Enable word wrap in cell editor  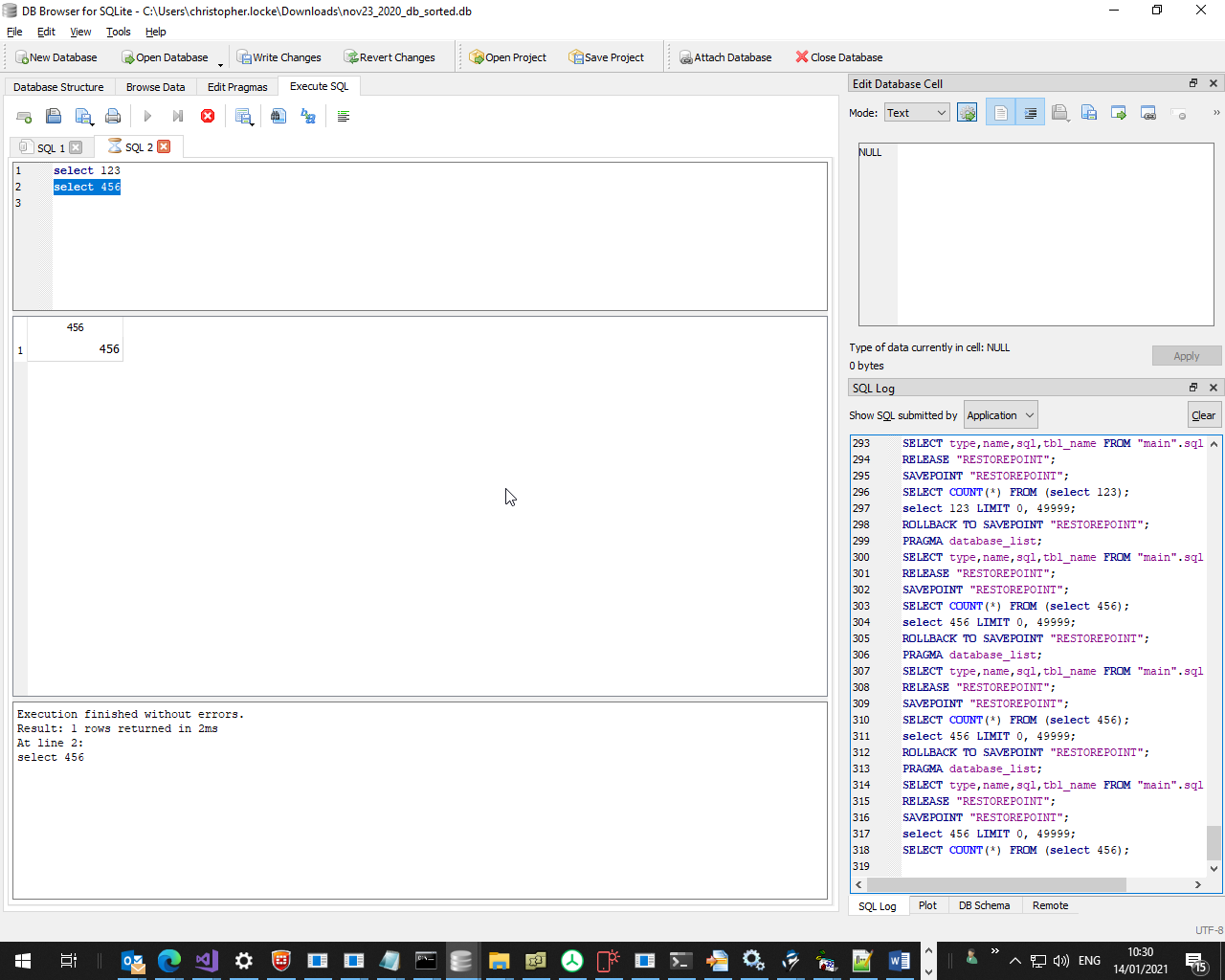(1029, 112)
